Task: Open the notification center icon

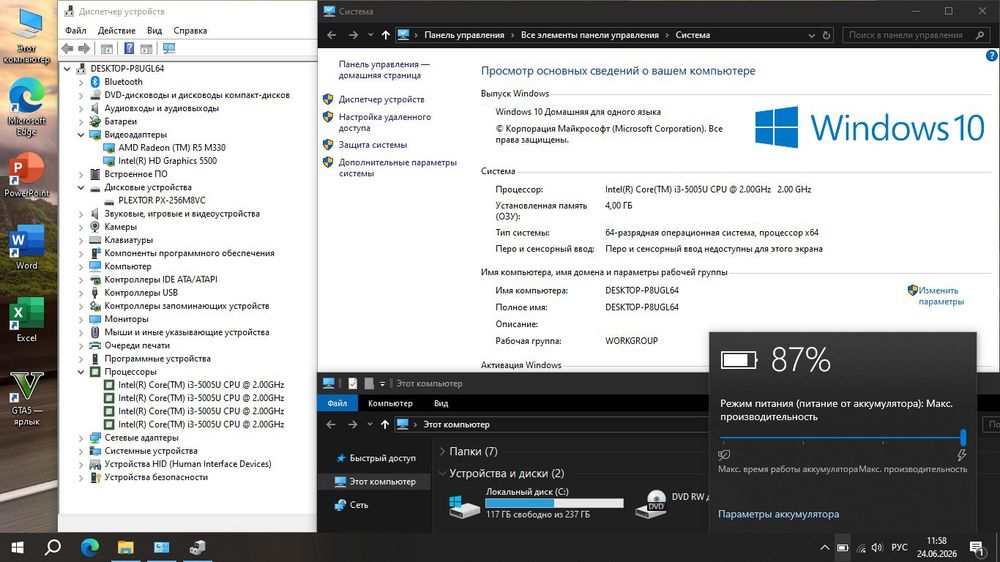Action: tap(976, 547)
